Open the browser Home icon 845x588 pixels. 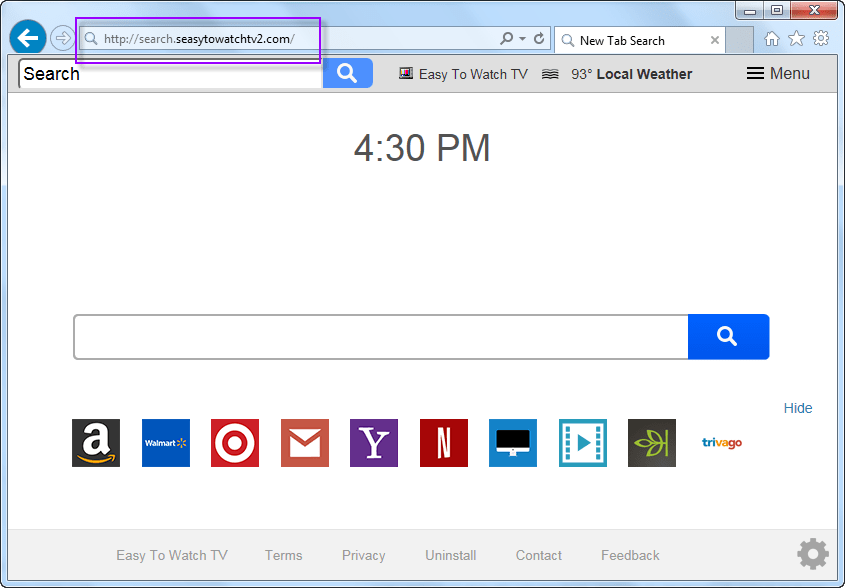coord(772,39)
